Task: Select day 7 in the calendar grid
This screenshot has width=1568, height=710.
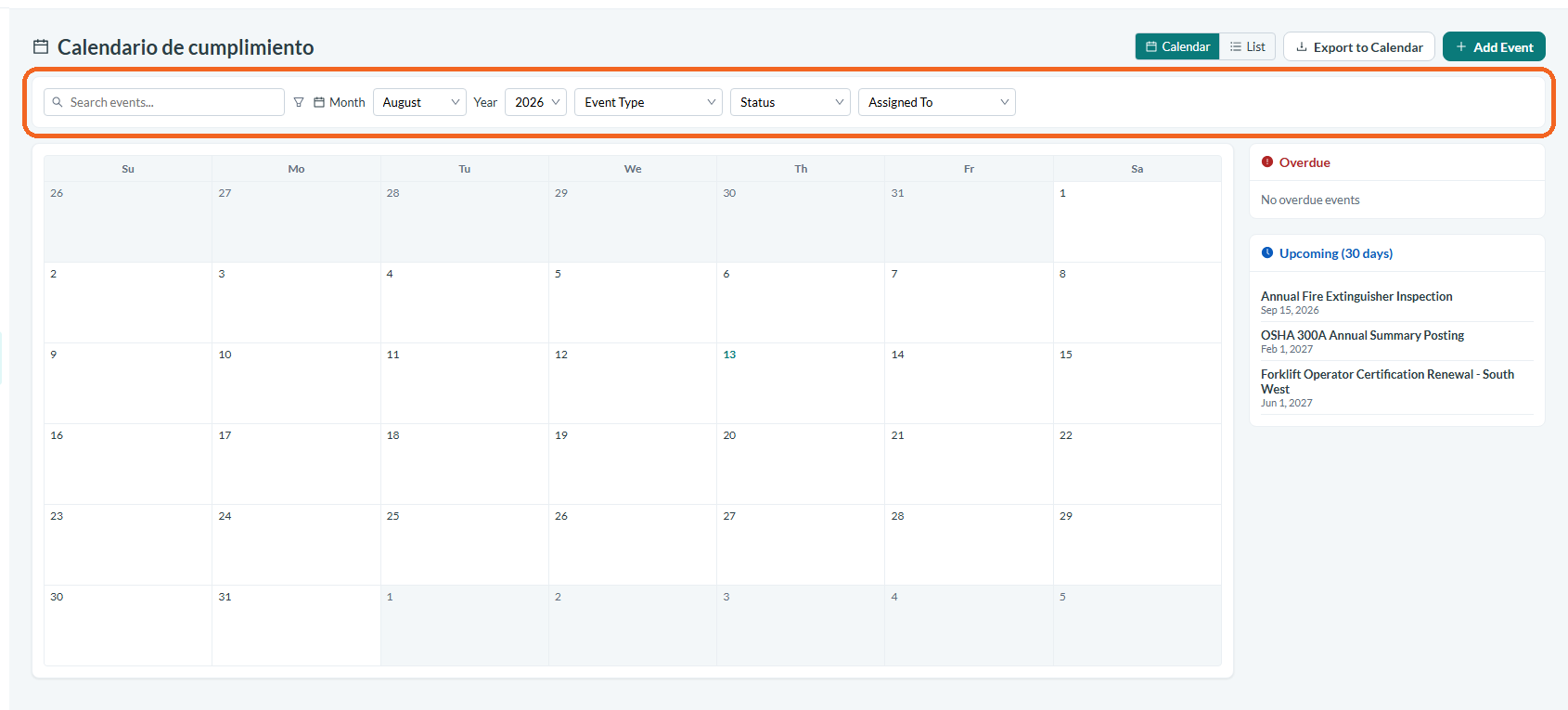Action: pyautogui.click(x=969, y=303)
